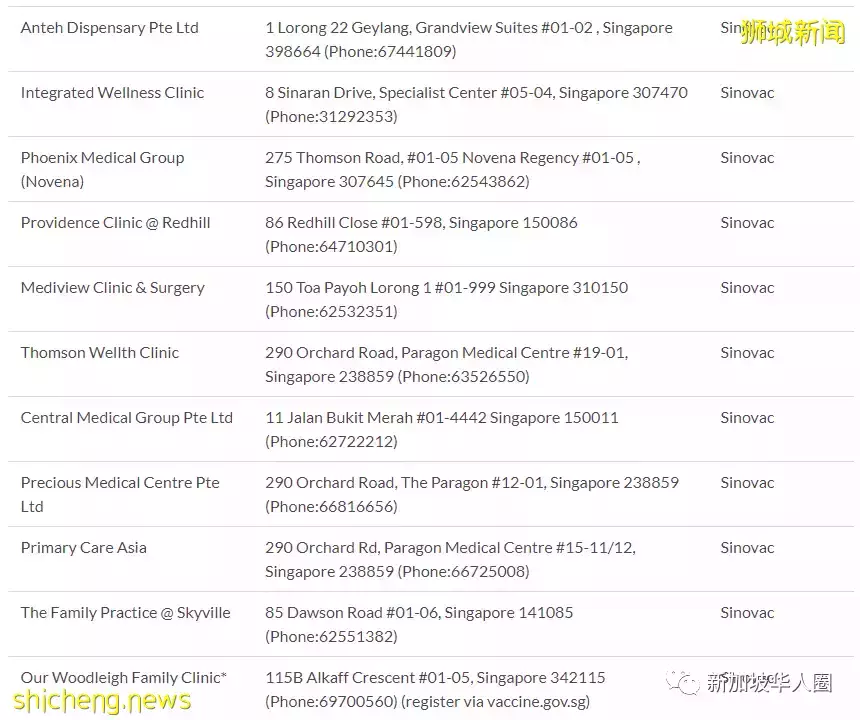
Task: Click Sinovac in the Providence Clinic row
Action: point(747,223)
